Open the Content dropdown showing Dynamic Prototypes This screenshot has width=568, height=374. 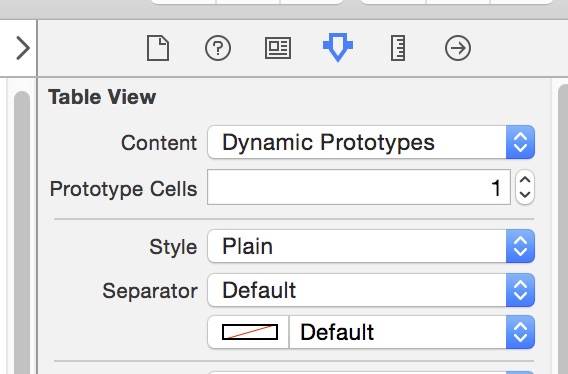(371, 142)
